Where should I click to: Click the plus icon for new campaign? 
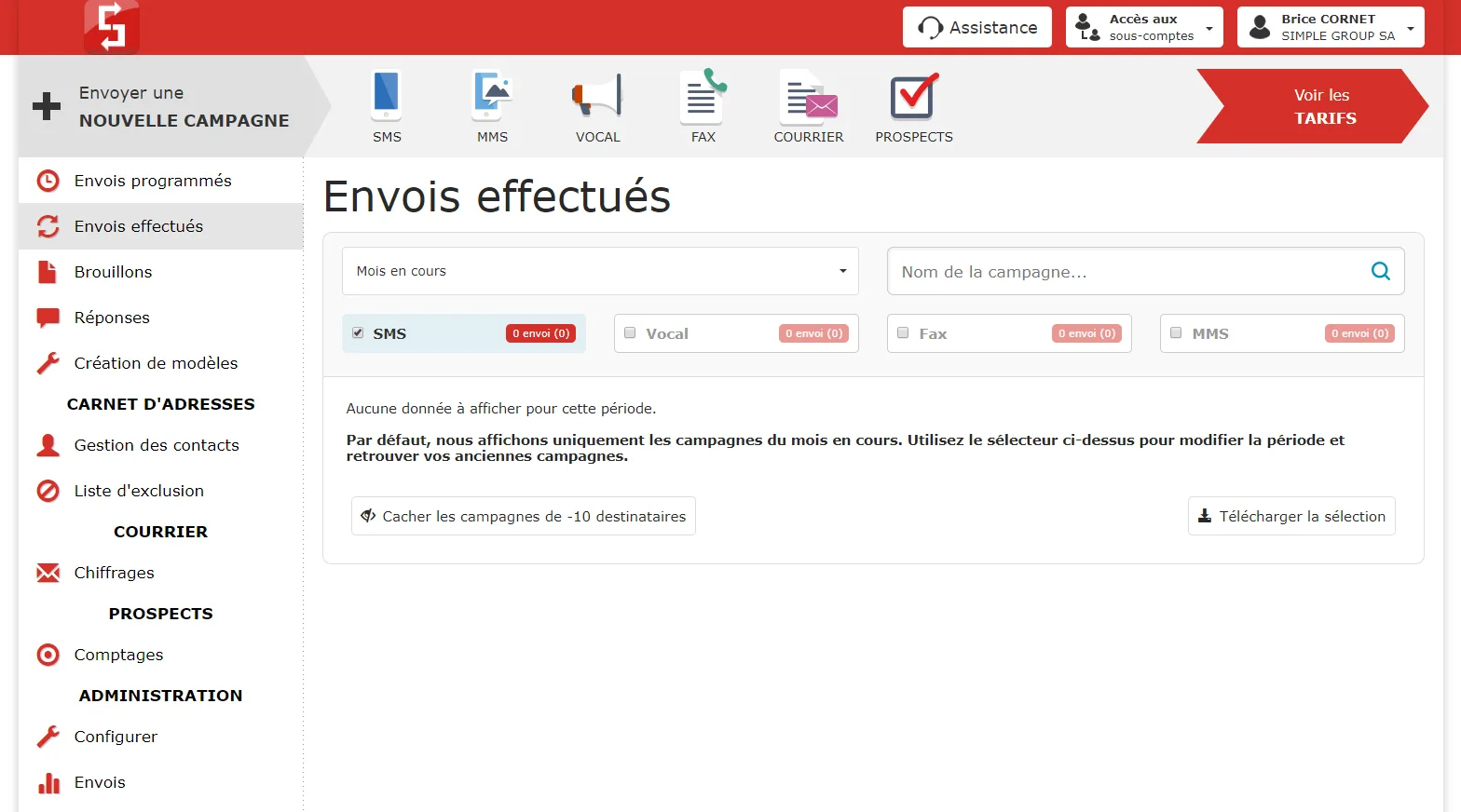47,106
